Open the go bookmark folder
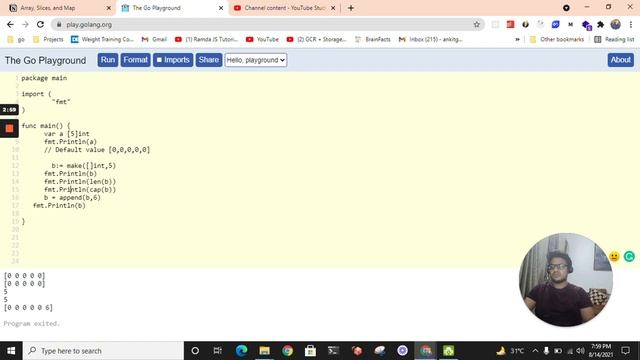Screen dimensions: 640x360 (16, 39)
